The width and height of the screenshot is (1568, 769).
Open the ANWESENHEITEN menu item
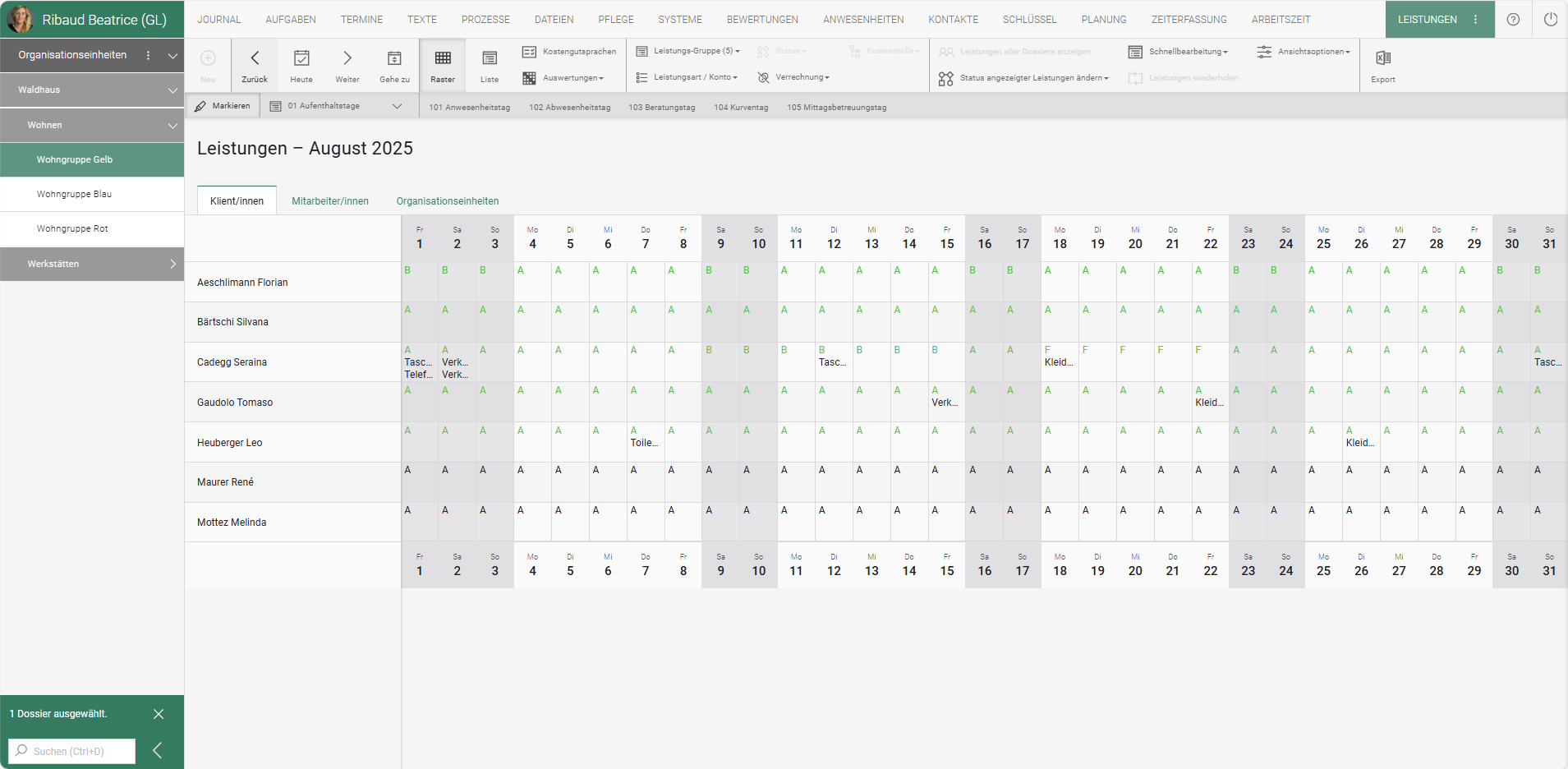(863, 20)
